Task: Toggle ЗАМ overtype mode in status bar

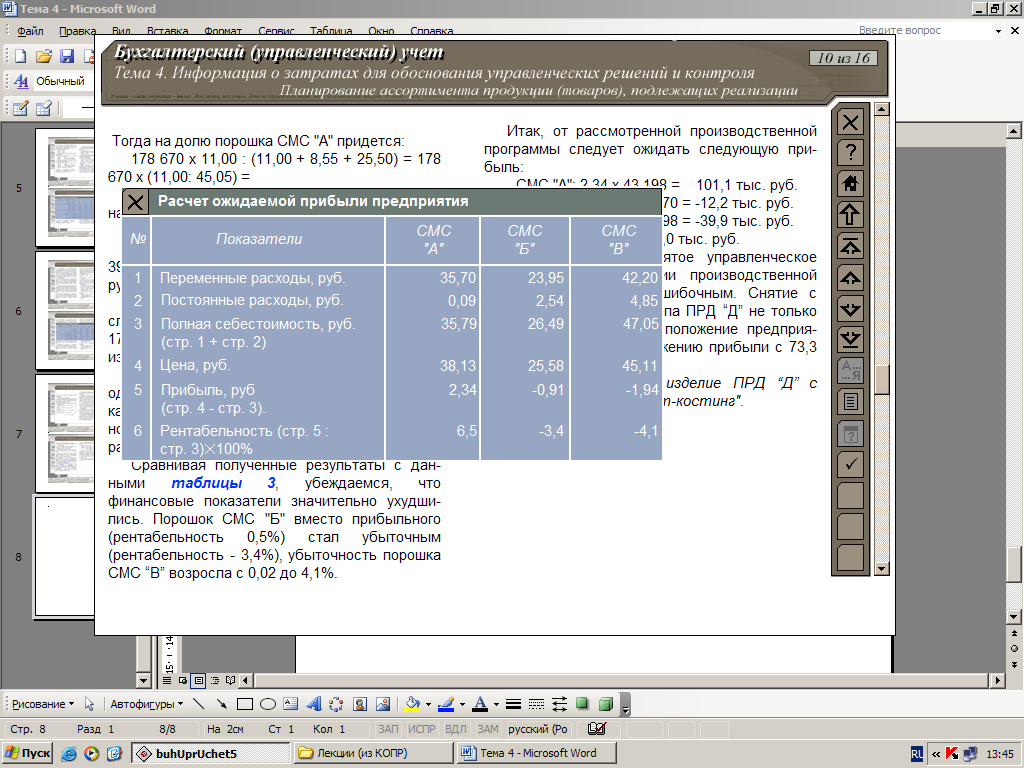Action: point(488,729)
